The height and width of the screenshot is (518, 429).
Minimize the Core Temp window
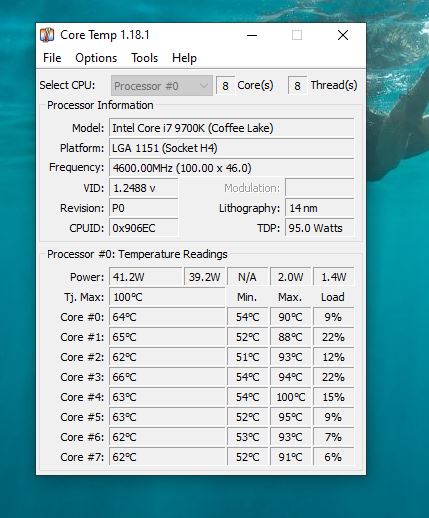coord(252,35)
